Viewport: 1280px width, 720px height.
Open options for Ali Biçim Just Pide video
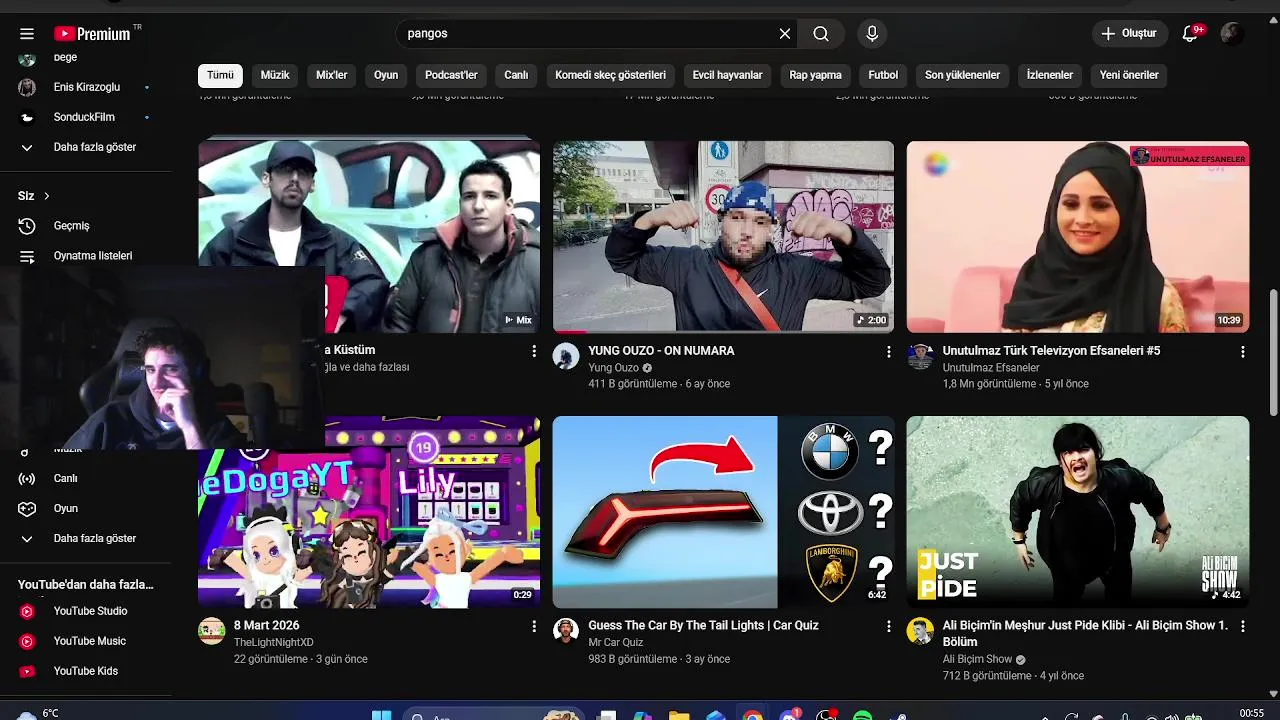(1243, 626)
